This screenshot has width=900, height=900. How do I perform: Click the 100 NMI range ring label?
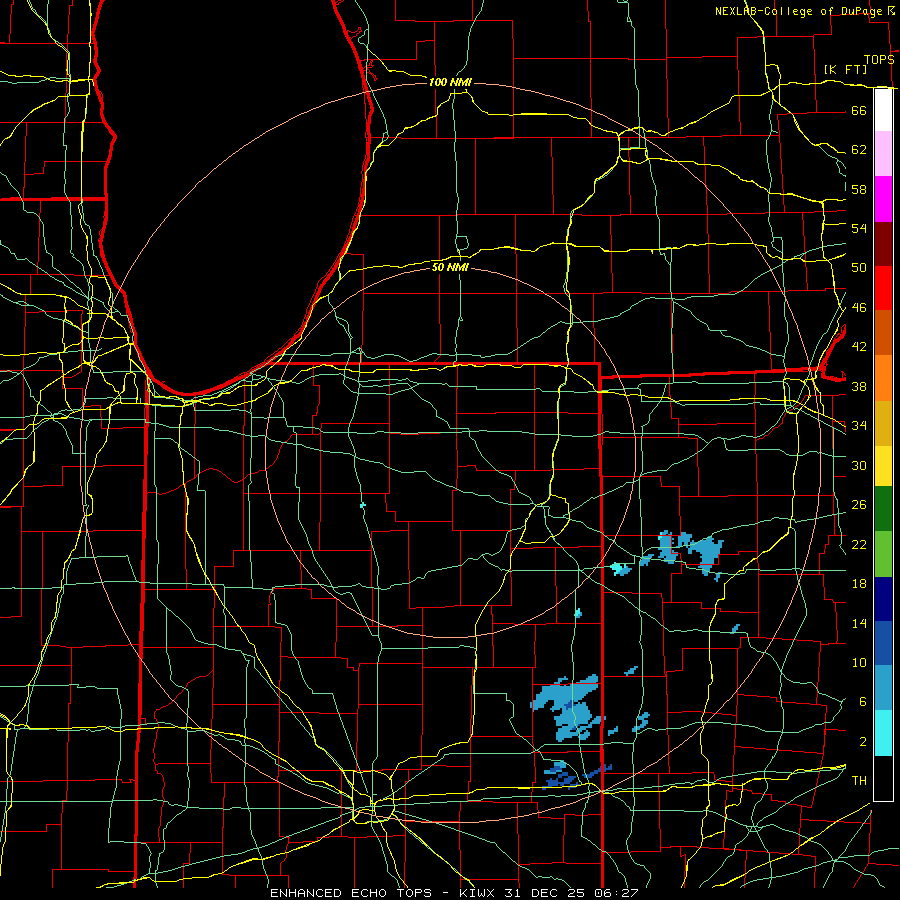pos(450,82)
